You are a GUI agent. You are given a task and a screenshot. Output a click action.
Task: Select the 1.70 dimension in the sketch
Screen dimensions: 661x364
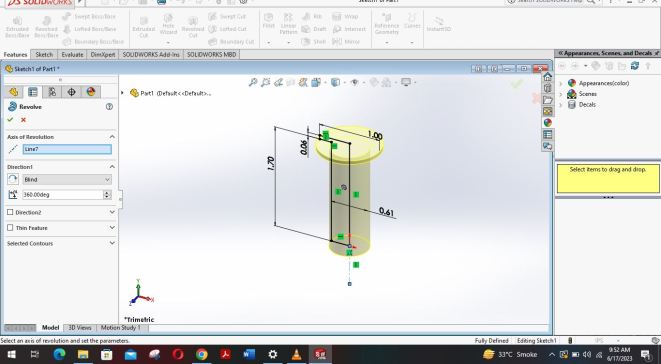coord(271,164)
